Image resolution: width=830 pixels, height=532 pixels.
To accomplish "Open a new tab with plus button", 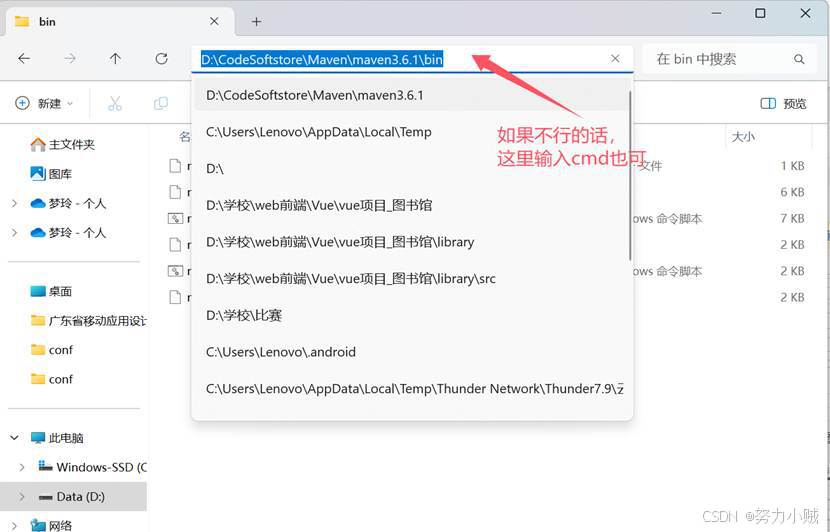I will [x=256, y=21].
